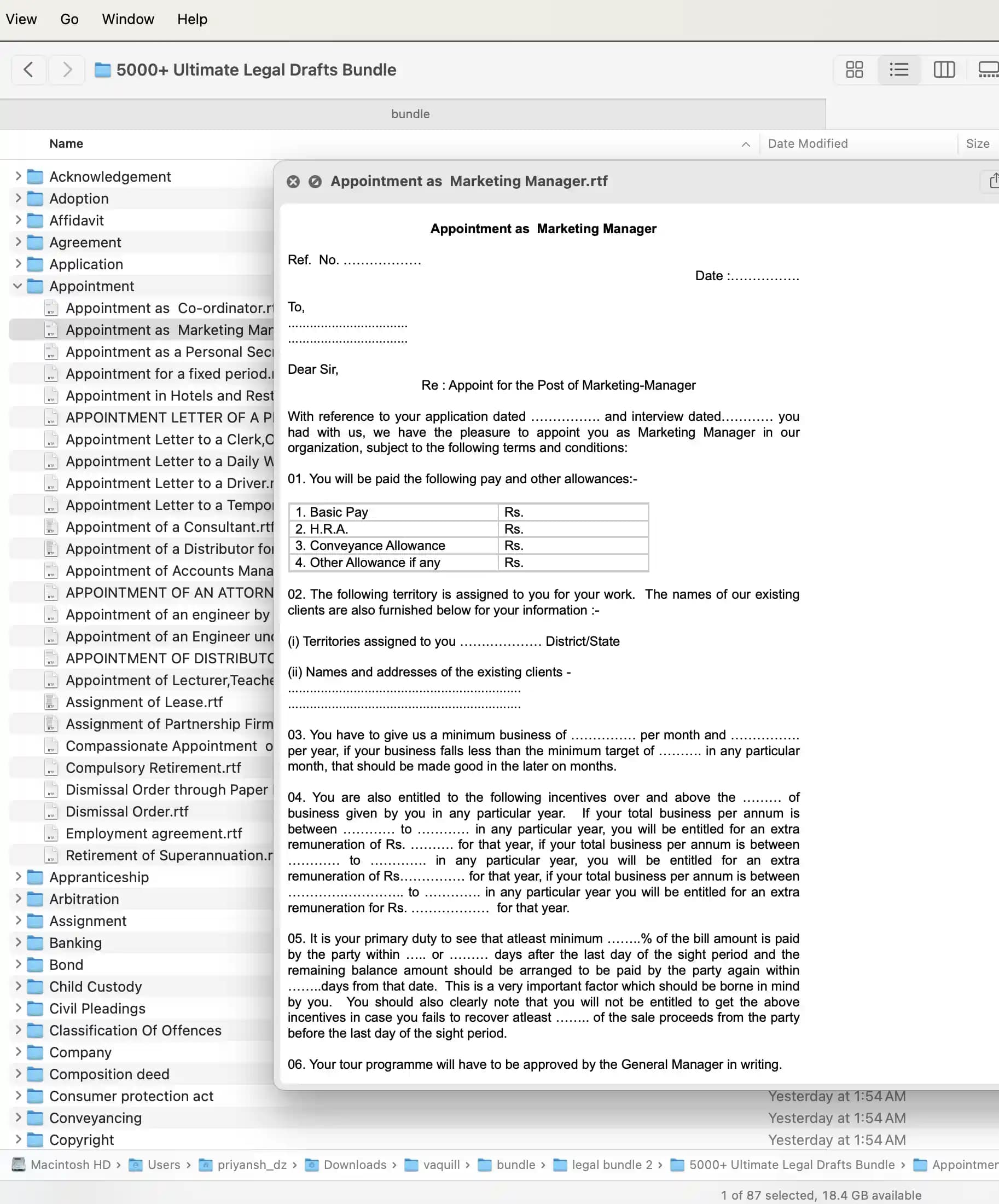Click the Appointment of a Consultant.rtf file icon
Screen dimensions: 999x1204
coord(51,527)
